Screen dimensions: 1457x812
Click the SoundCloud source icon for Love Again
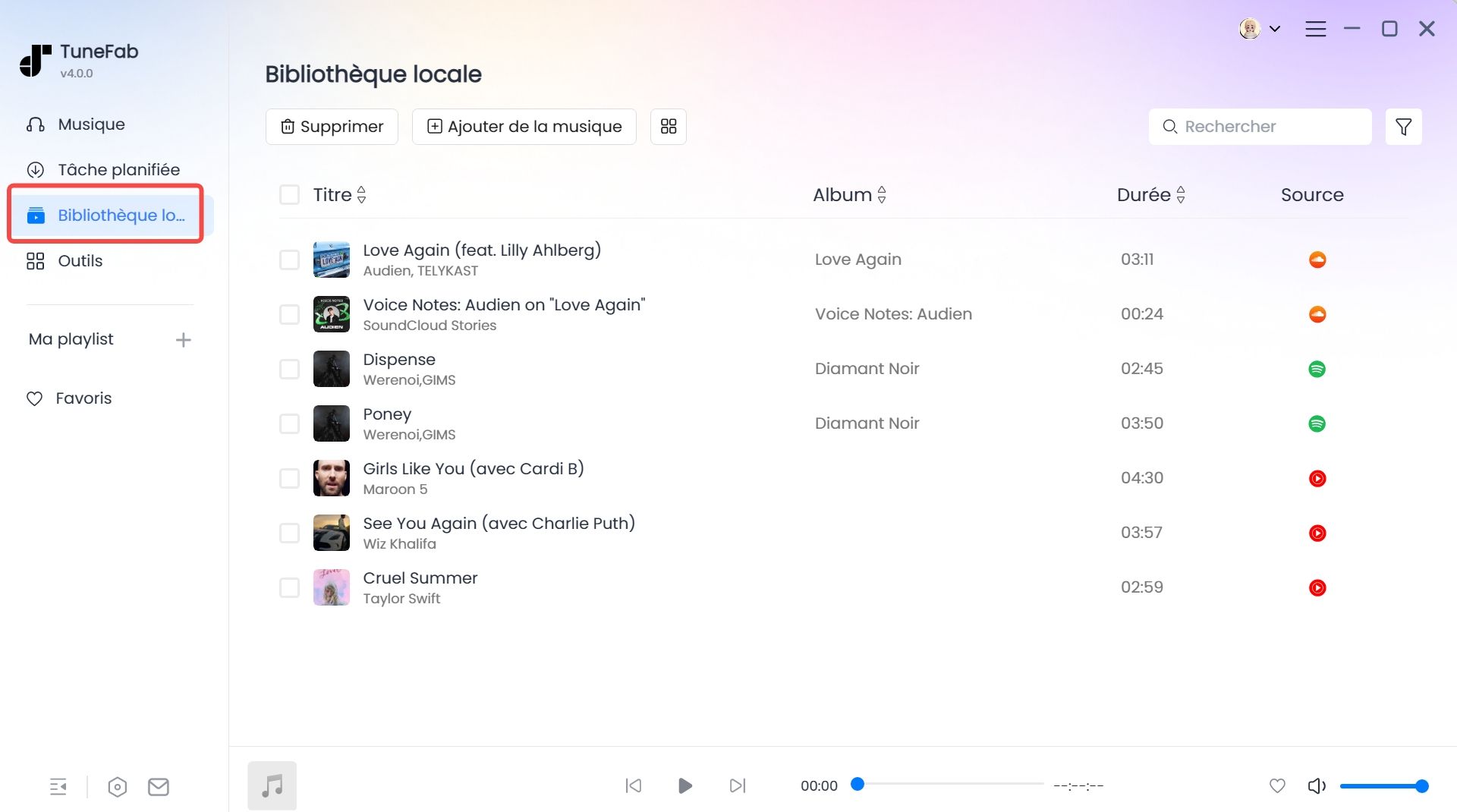coord(1318,259)
